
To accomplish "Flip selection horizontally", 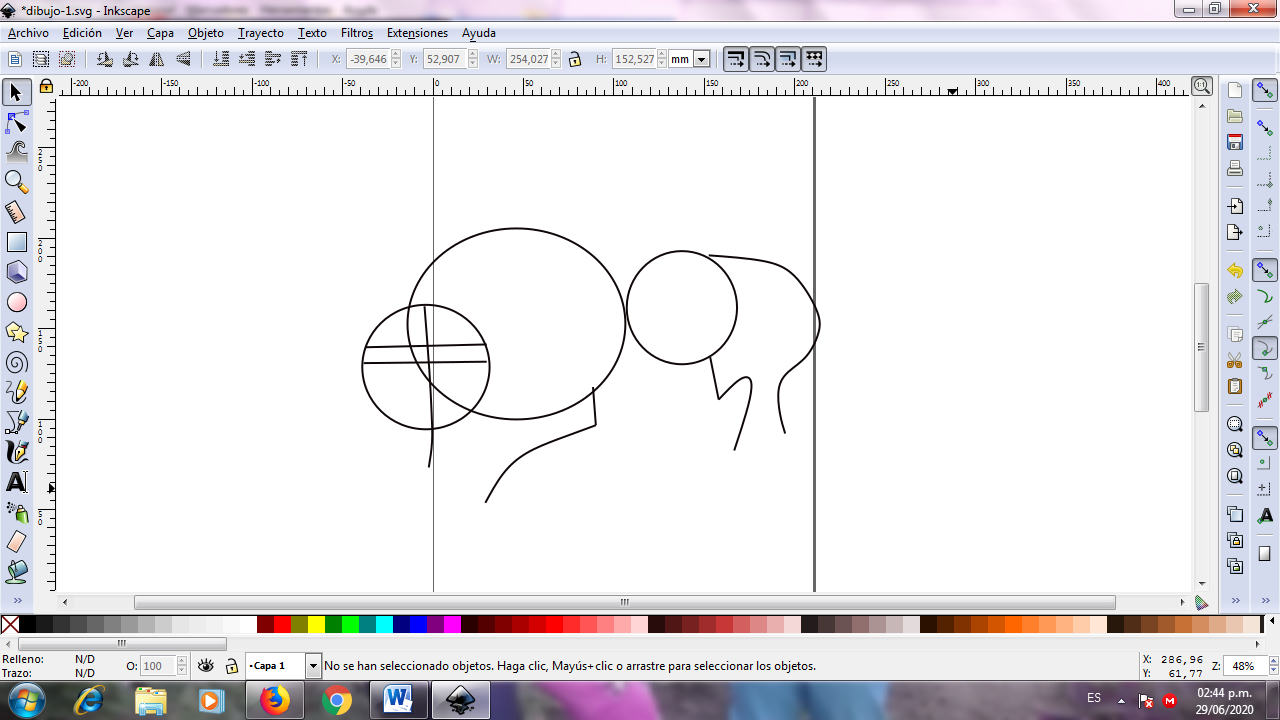I will click(x=156, y=59).
